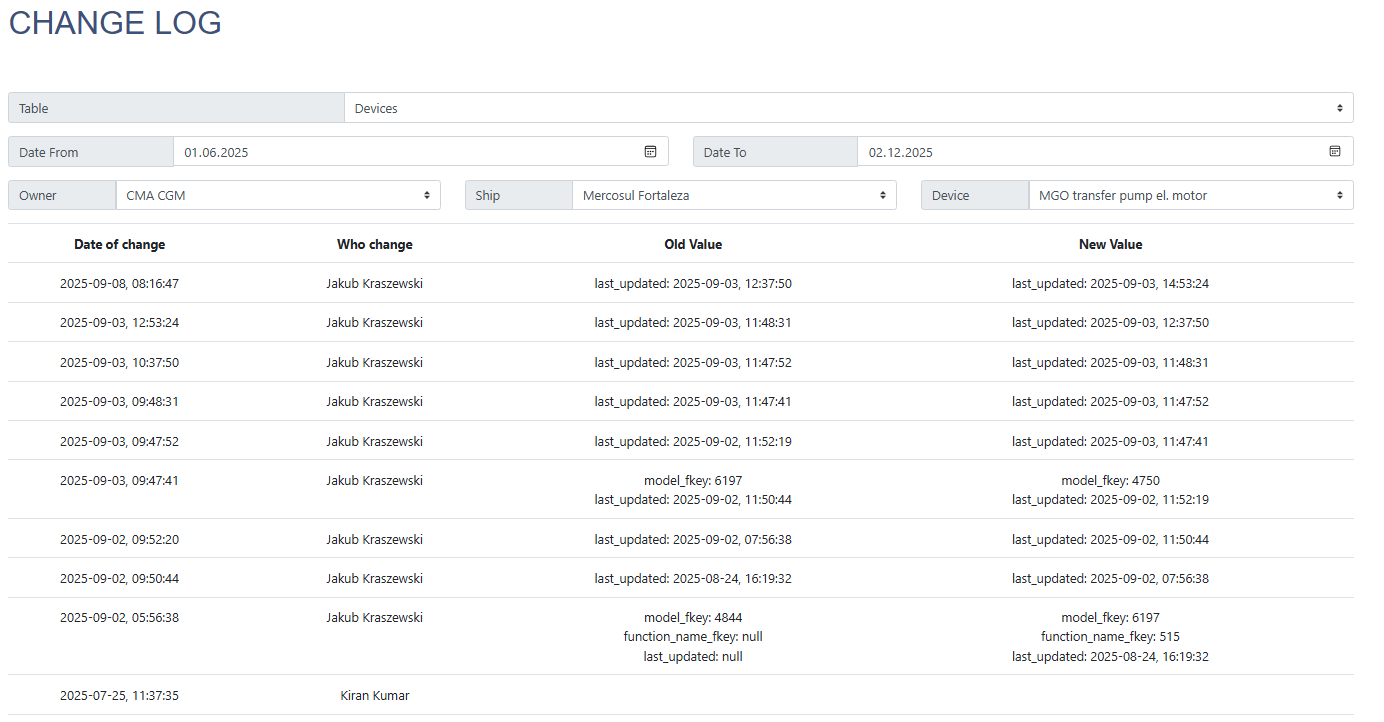The width and height of the screenshot is (1384, 722).
Task: Select the "Old Value" column header
Action: coord(693,244)
